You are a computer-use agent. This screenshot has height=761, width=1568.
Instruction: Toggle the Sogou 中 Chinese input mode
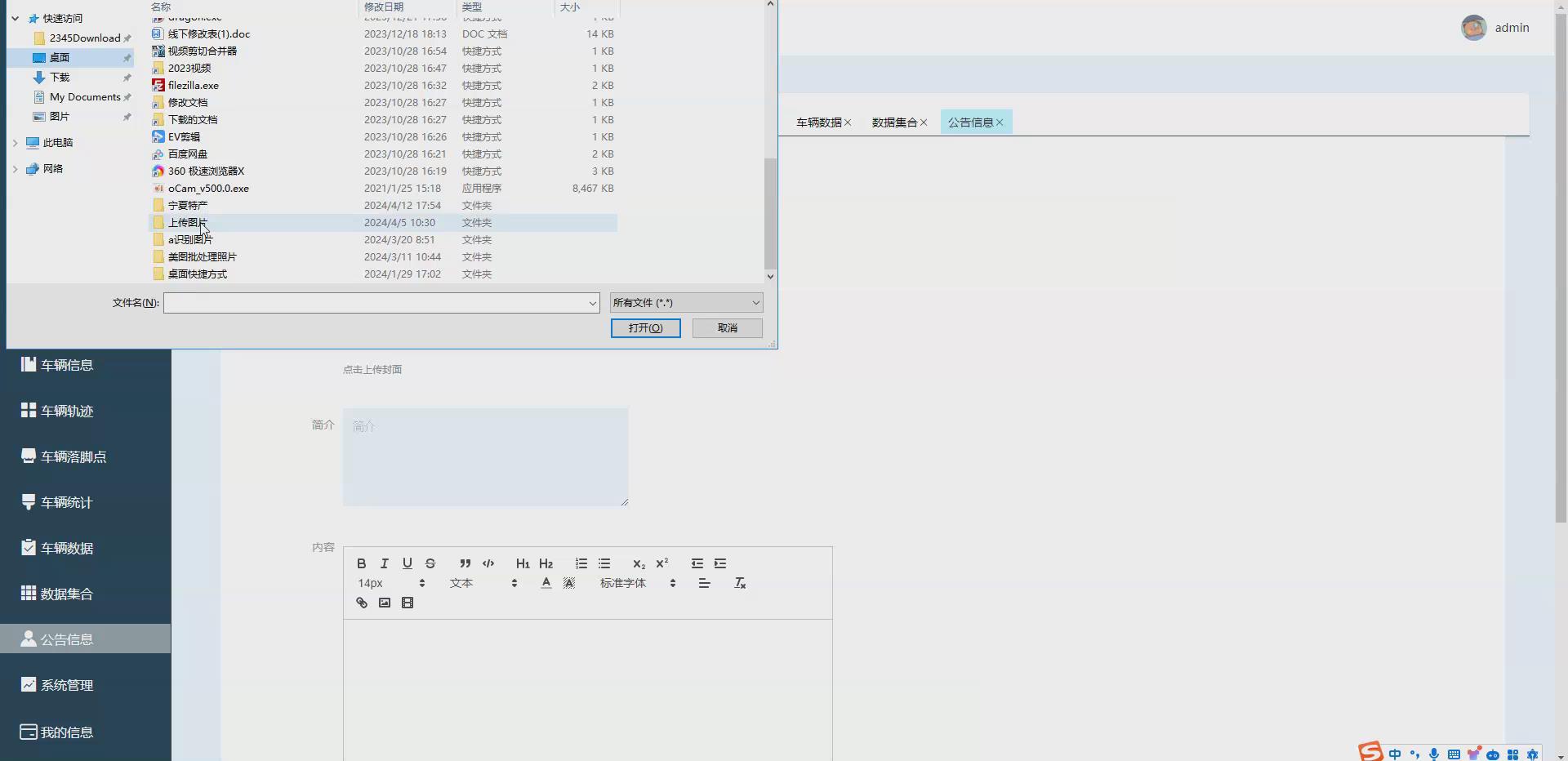click(1395, 754)
